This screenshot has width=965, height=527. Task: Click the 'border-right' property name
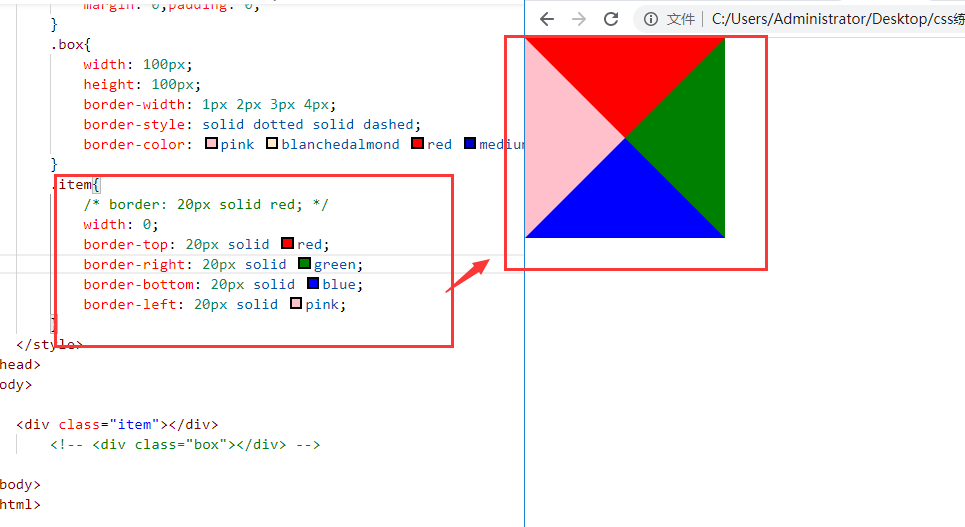click(x=134, y=264)
